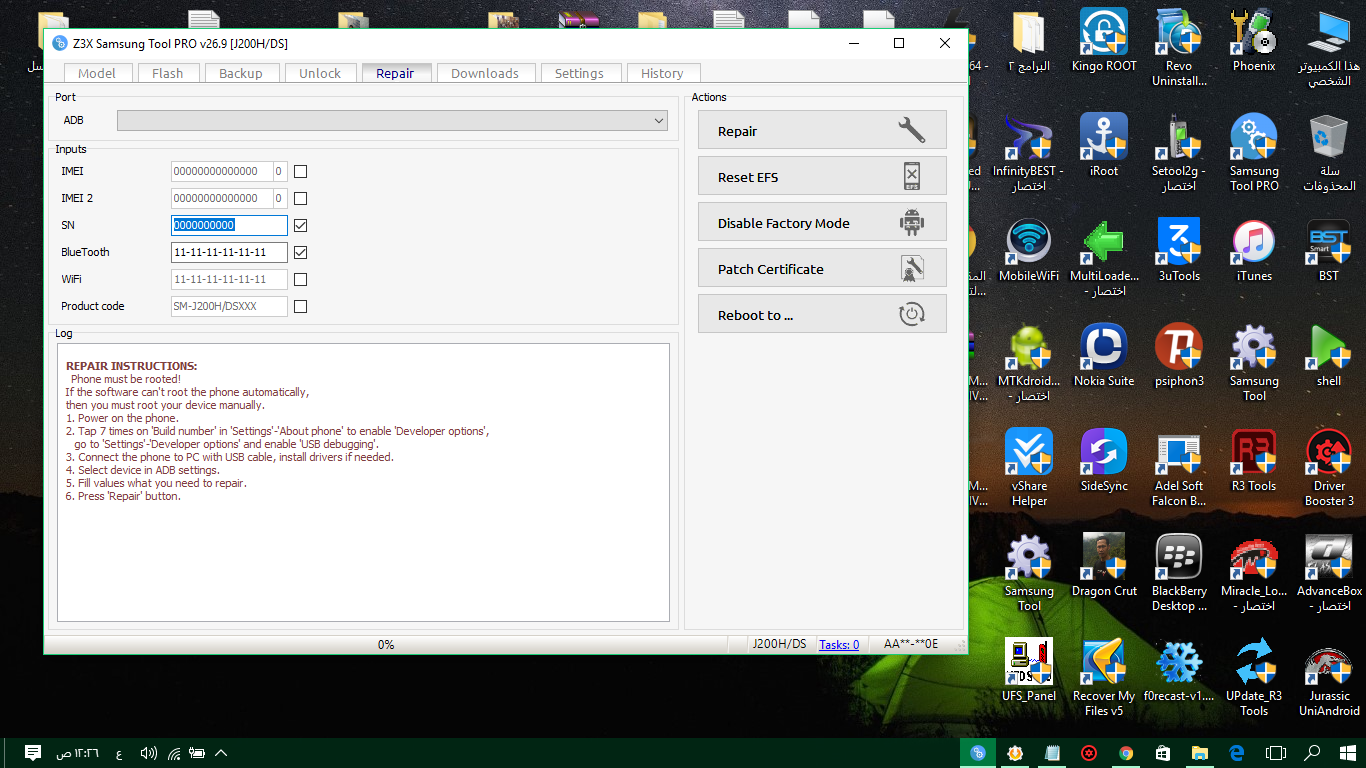Click the IMEI number input field
Screen dimensions: 1366x768
(x=221, y=171)
